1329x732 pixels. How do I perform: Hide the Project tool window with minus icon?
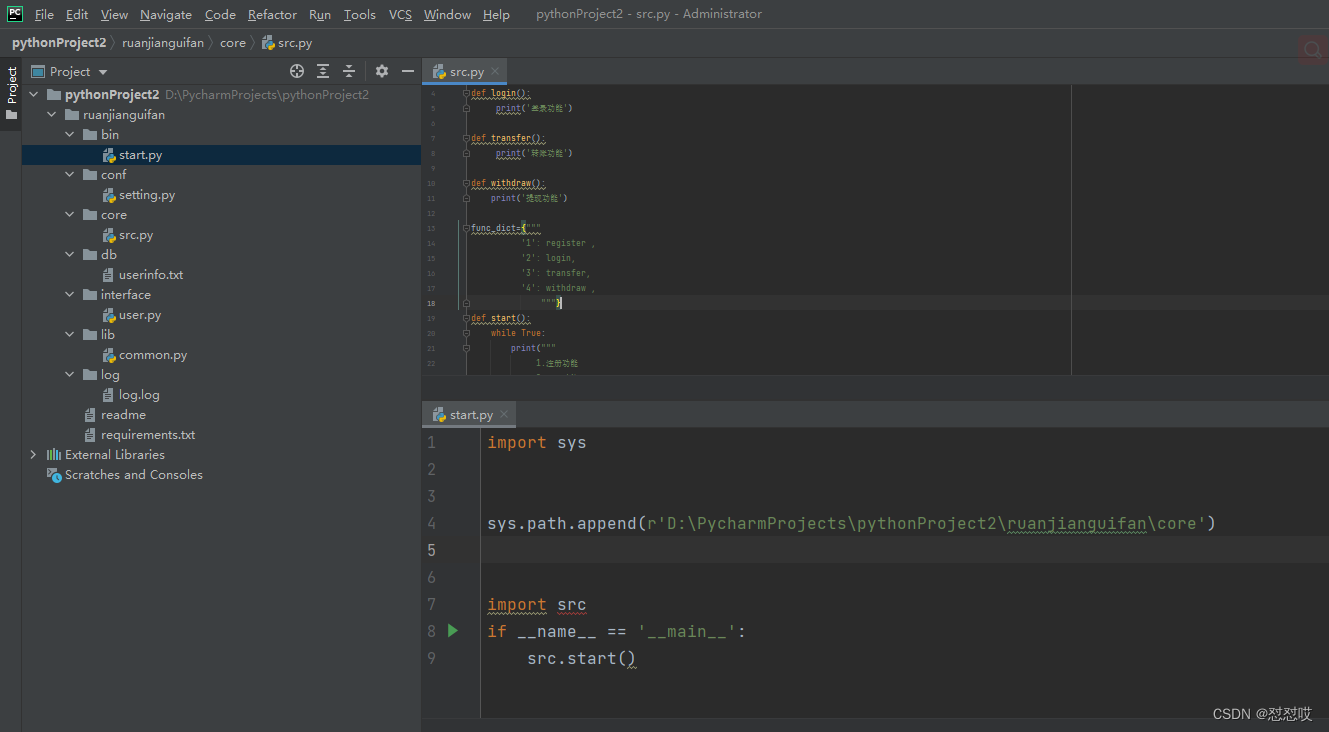(x=408, y=71)
